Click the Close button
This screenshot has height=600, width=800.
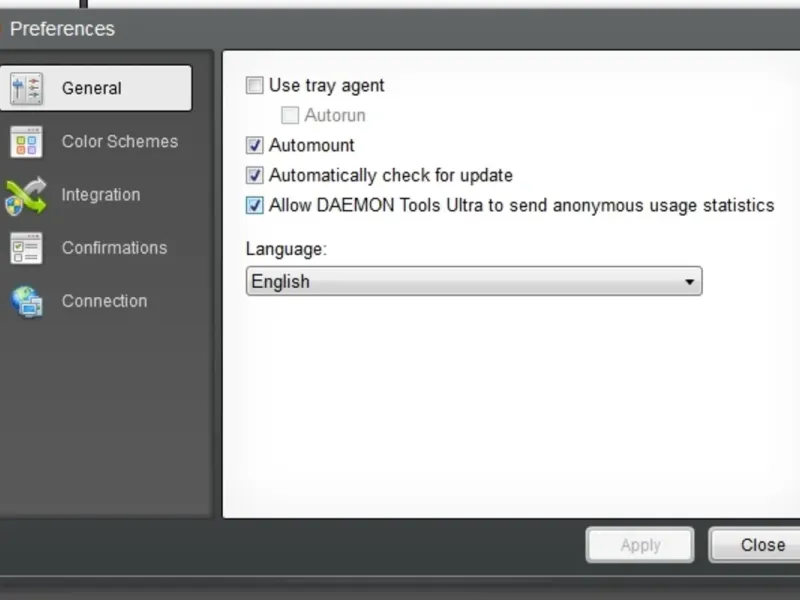[x=762, y=545]
